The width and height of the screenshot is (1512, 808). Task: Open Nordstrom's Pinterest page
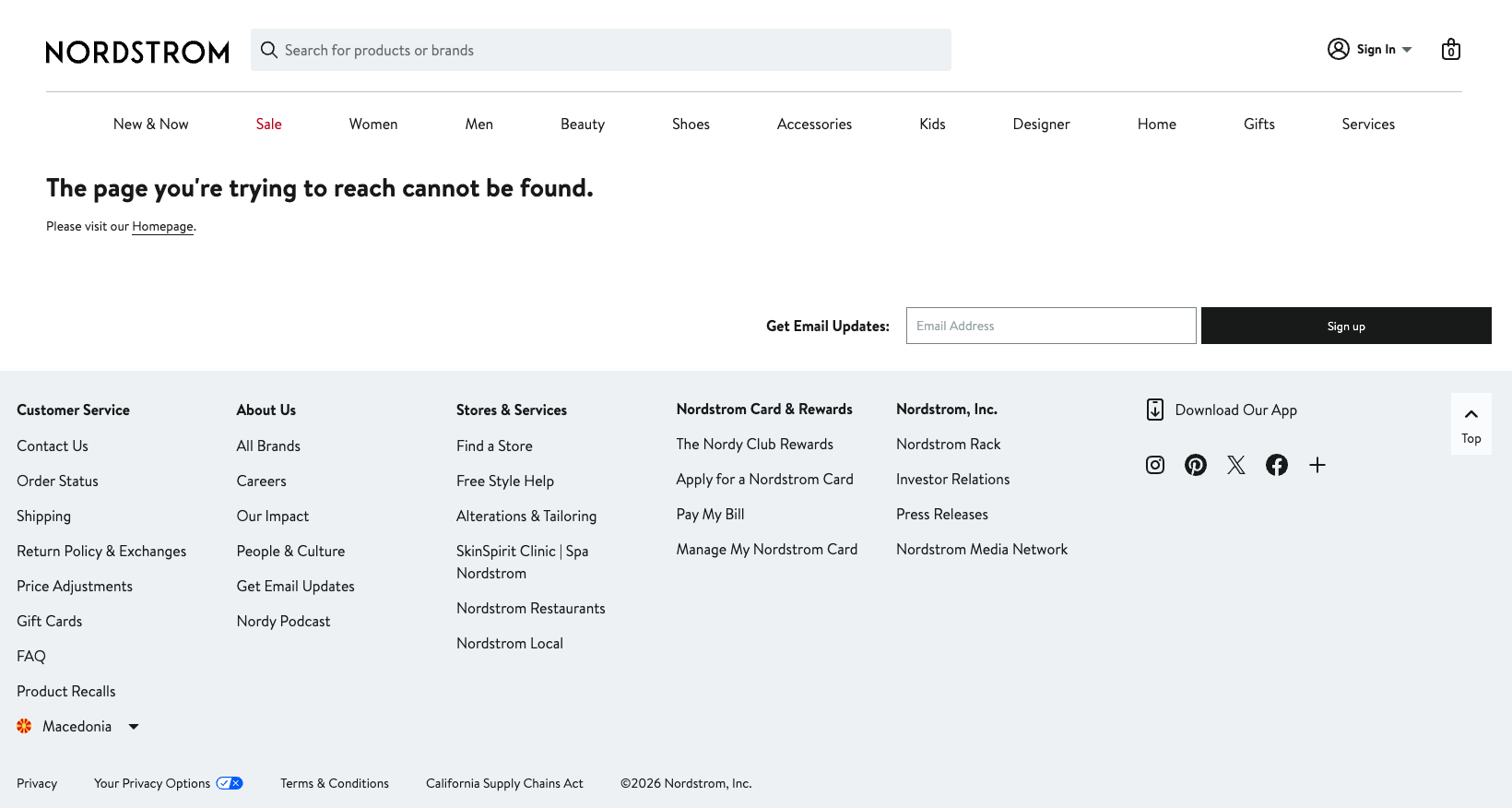point(1196,465)
